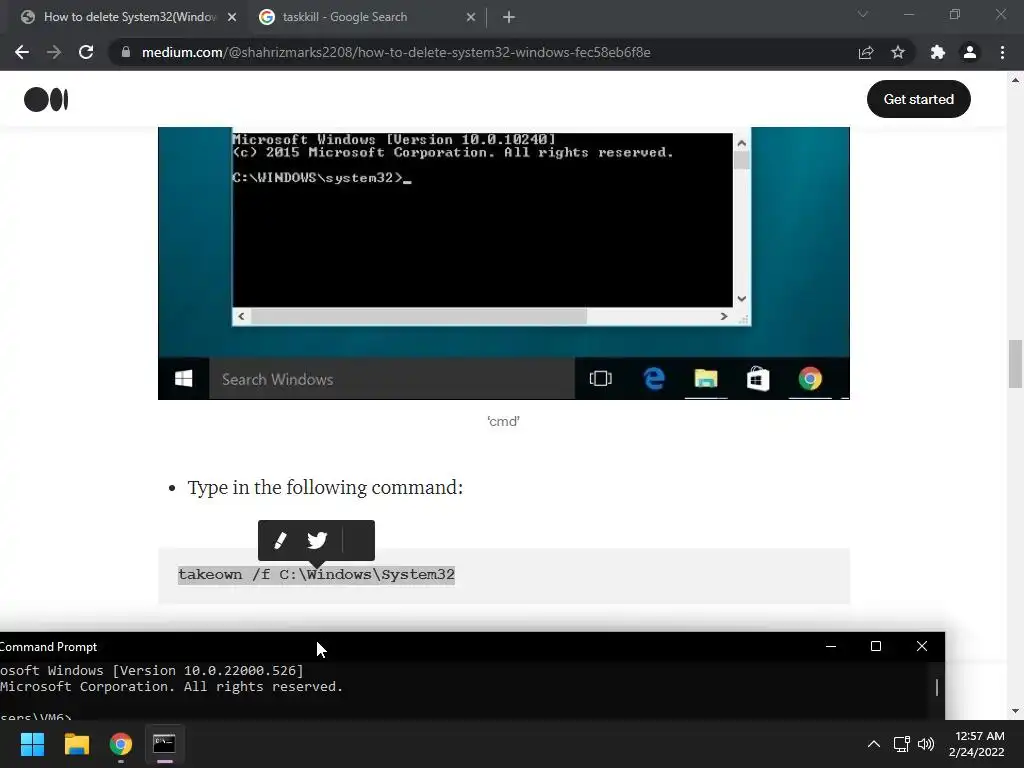1024x768 pixels.
Task: Click 'Type in the following command:' text
Action: coord(325,488)
